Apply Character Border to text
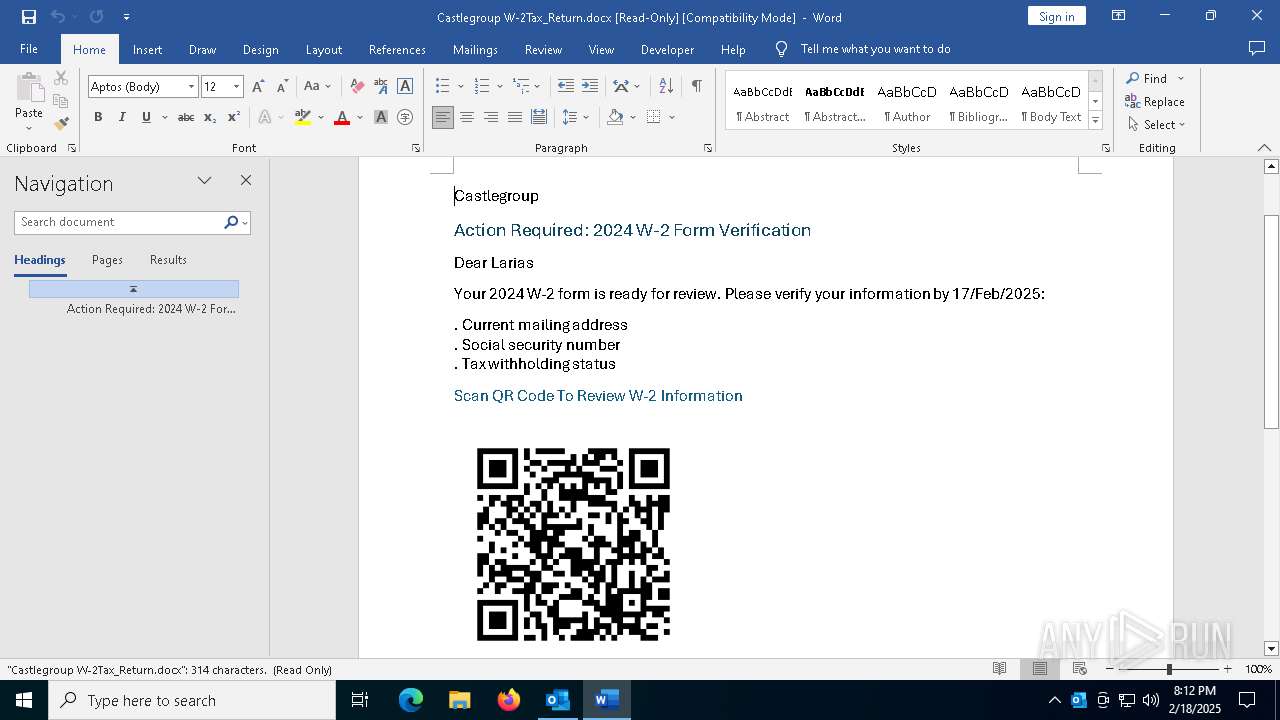The image size is (1280, 720). click(x=405, y=87)
